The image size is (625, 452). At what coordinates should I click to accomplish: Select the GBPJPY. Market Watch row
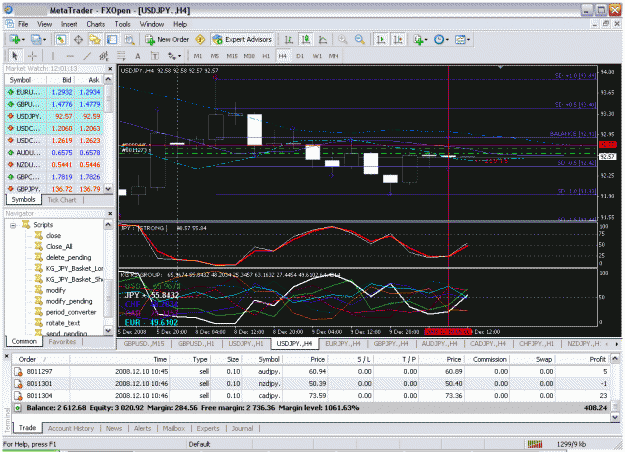tap(55, 189)
